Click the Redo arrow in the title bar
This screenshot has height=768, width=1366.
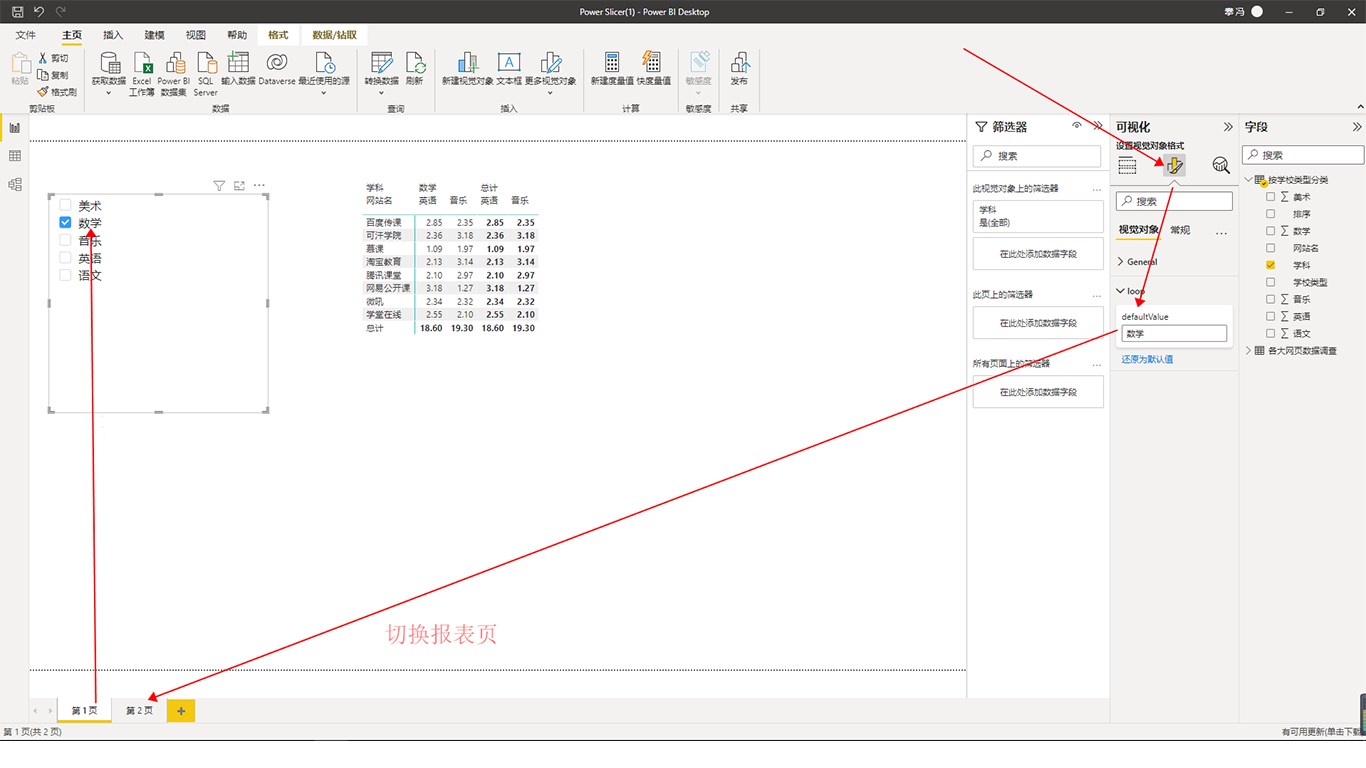click(60, 12)
